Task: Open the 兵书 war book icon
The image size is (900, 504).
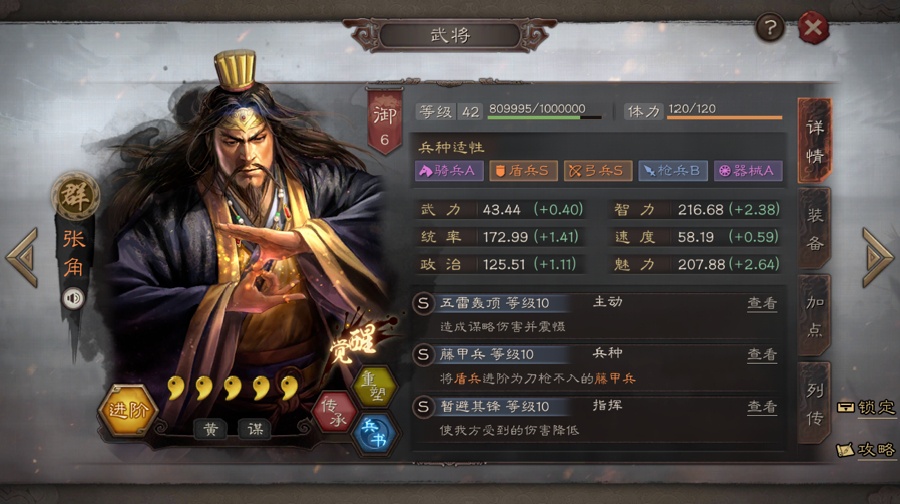Action: pos(374,433)
